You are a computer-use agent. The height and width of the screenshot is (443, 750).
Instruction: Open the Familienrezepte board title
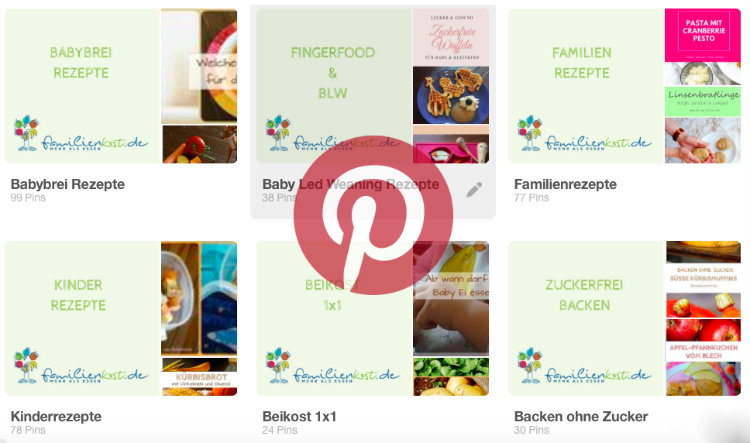565,184
